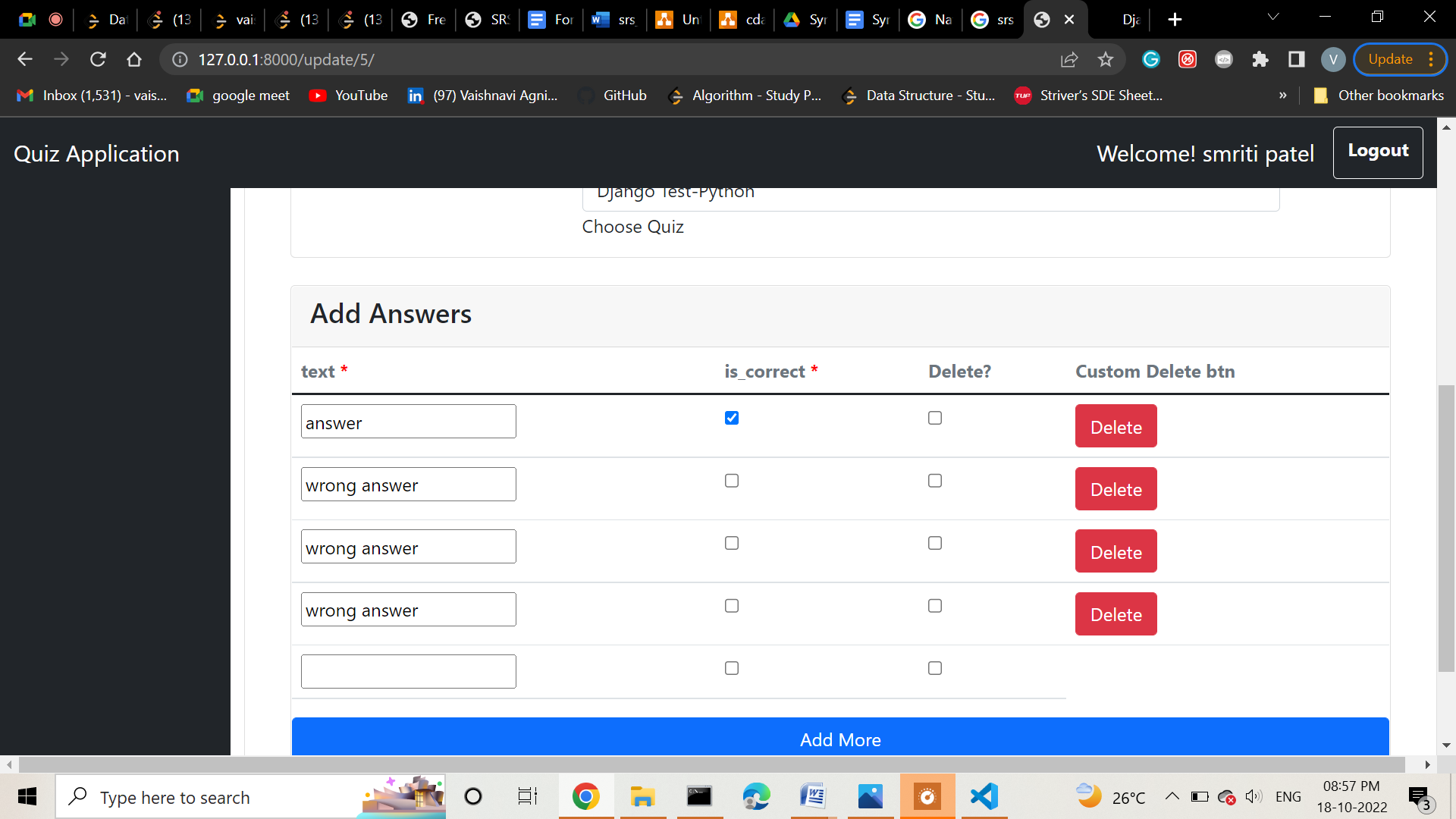Mark first 'wrong answer' as is_correct
1456x819 pixels.
point(732,481)
